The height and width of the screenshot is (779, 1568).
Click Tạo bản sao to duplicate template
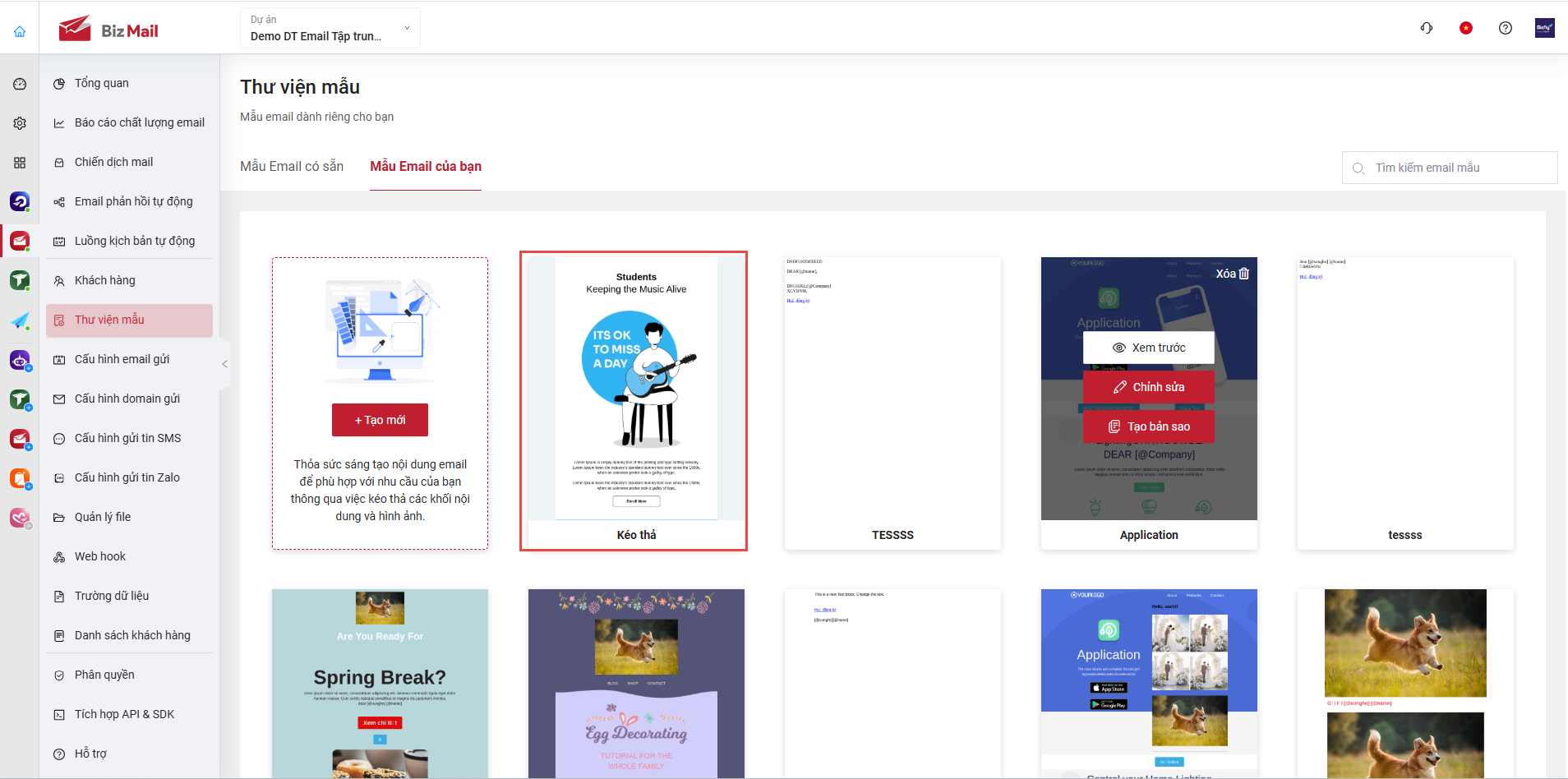(x=1148, y=426)
